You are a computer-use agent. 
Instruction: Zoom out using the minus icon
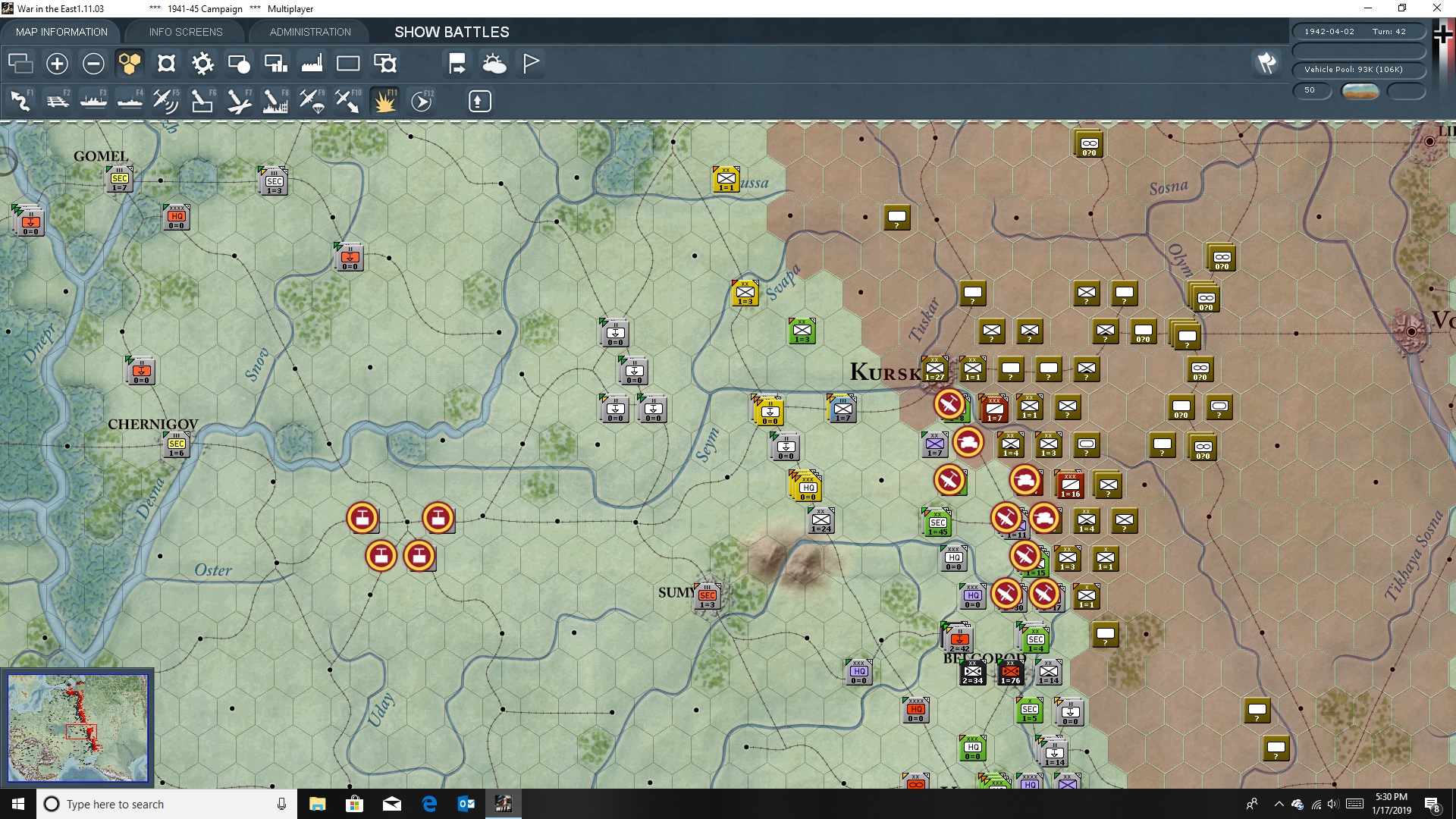pos(93,64)
